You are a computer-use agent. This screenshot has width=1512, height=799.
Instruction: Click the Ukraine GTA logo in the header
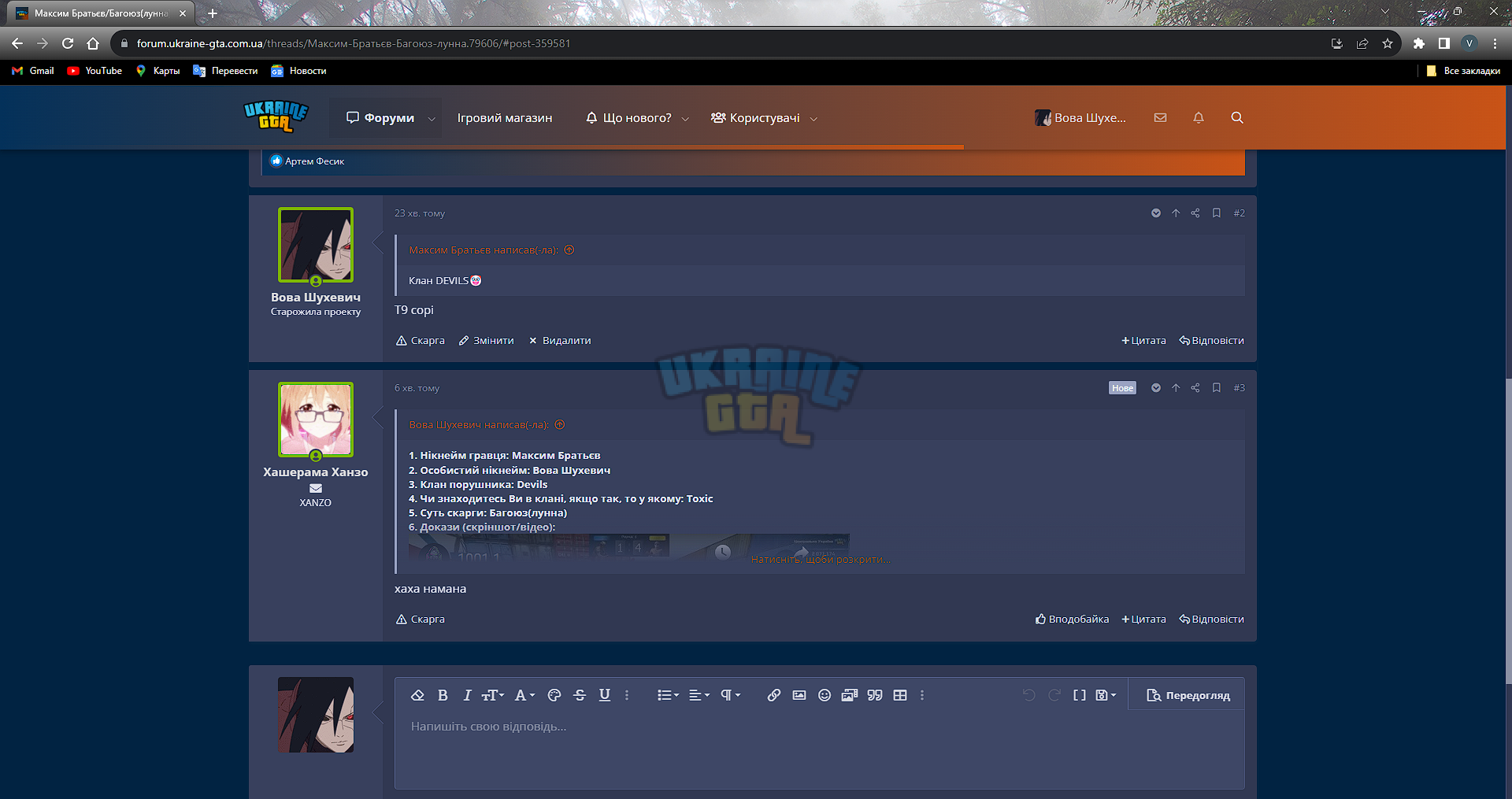(276, 116)
